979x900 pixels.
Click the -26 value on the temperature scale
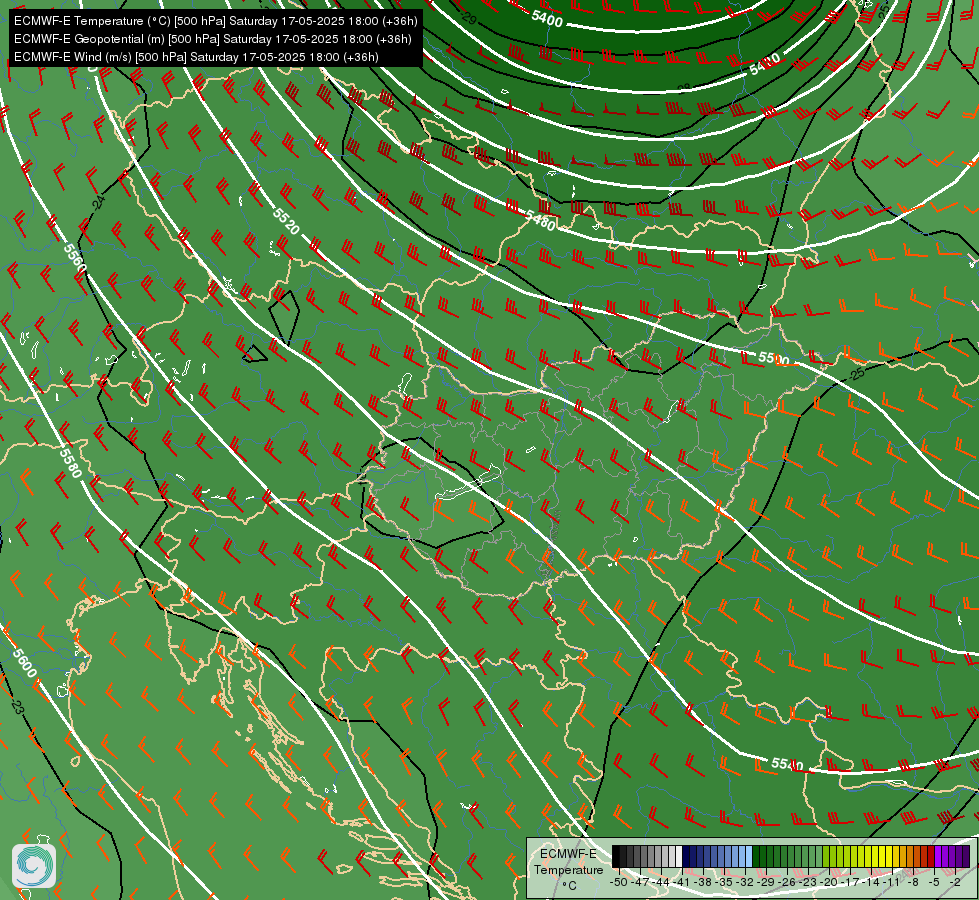(787, 882)
